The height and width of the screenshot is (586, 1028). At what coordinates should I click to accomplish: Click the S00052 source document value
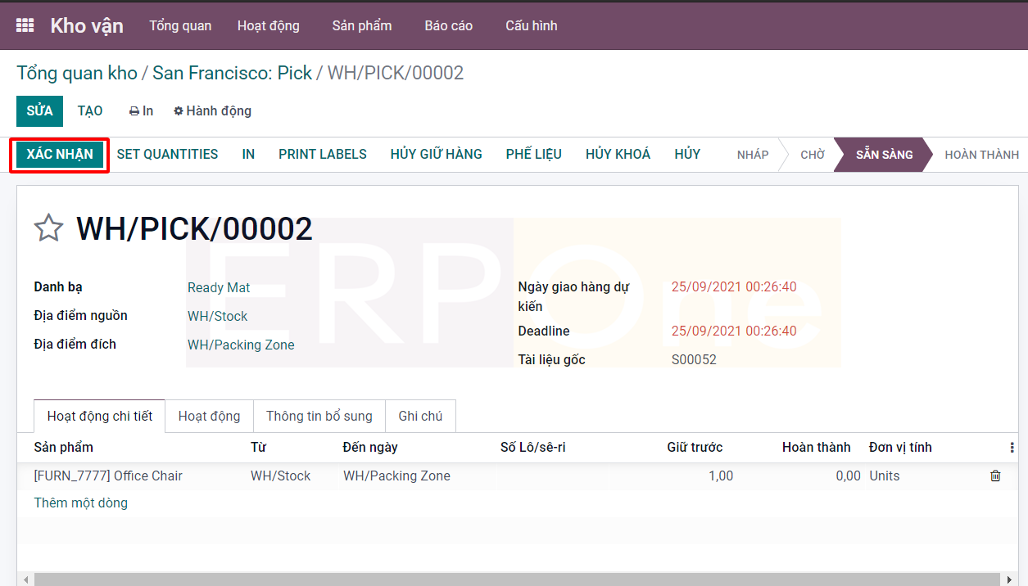point(694,359)
